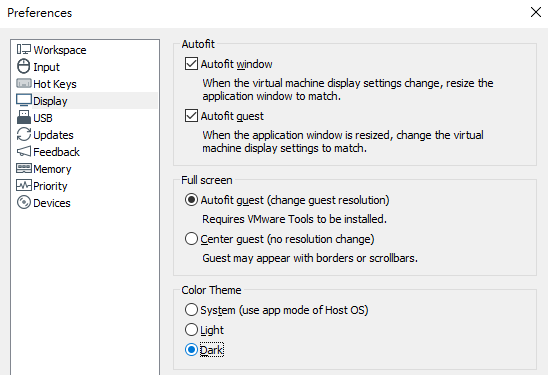This screenshot has width=548, height=375.
Task: Select the Display monitor icon
Action: pos(24,100)
